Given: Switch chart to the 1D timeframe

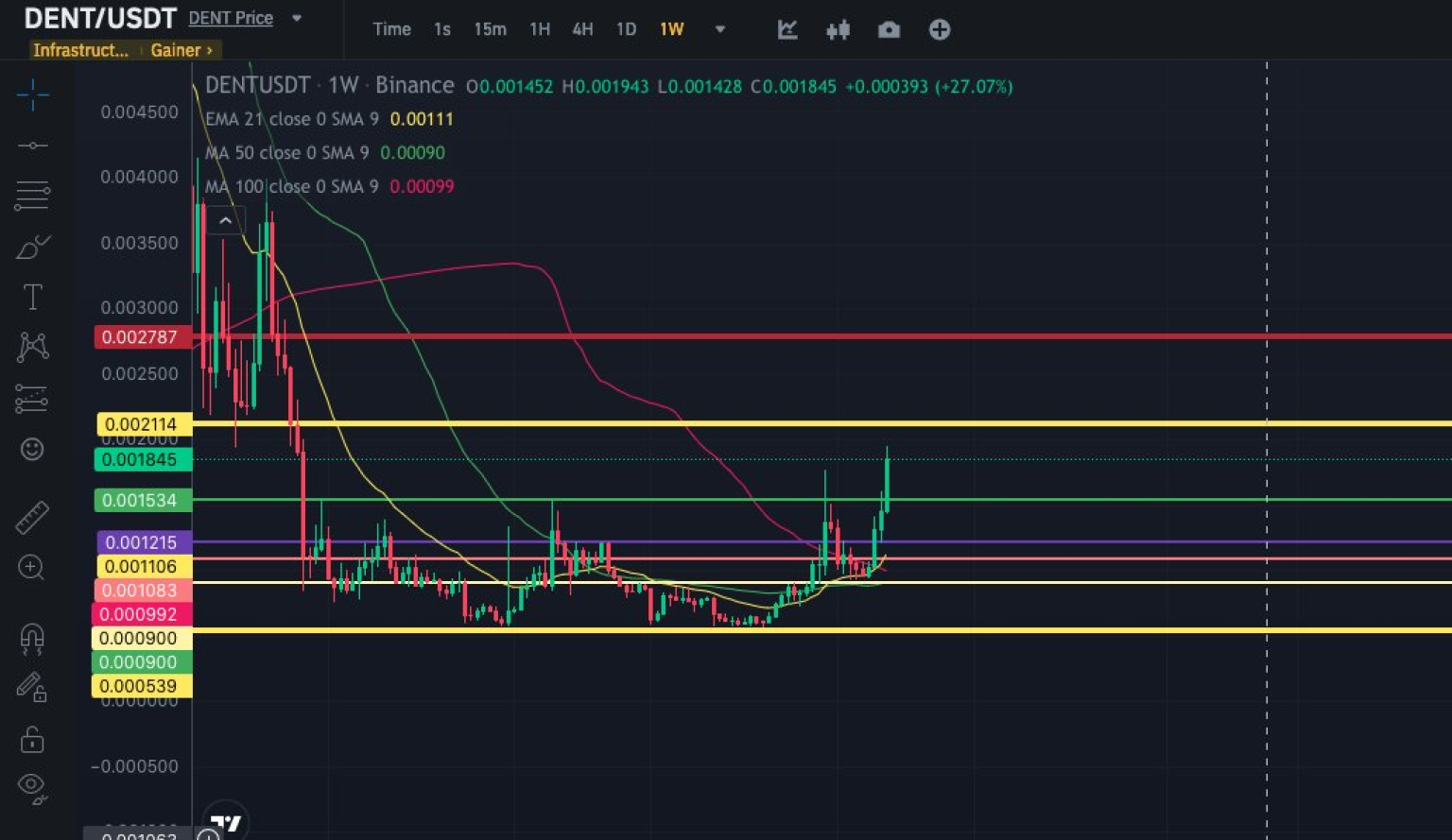Looking at the screenshot, I should (x=626, y=29).
